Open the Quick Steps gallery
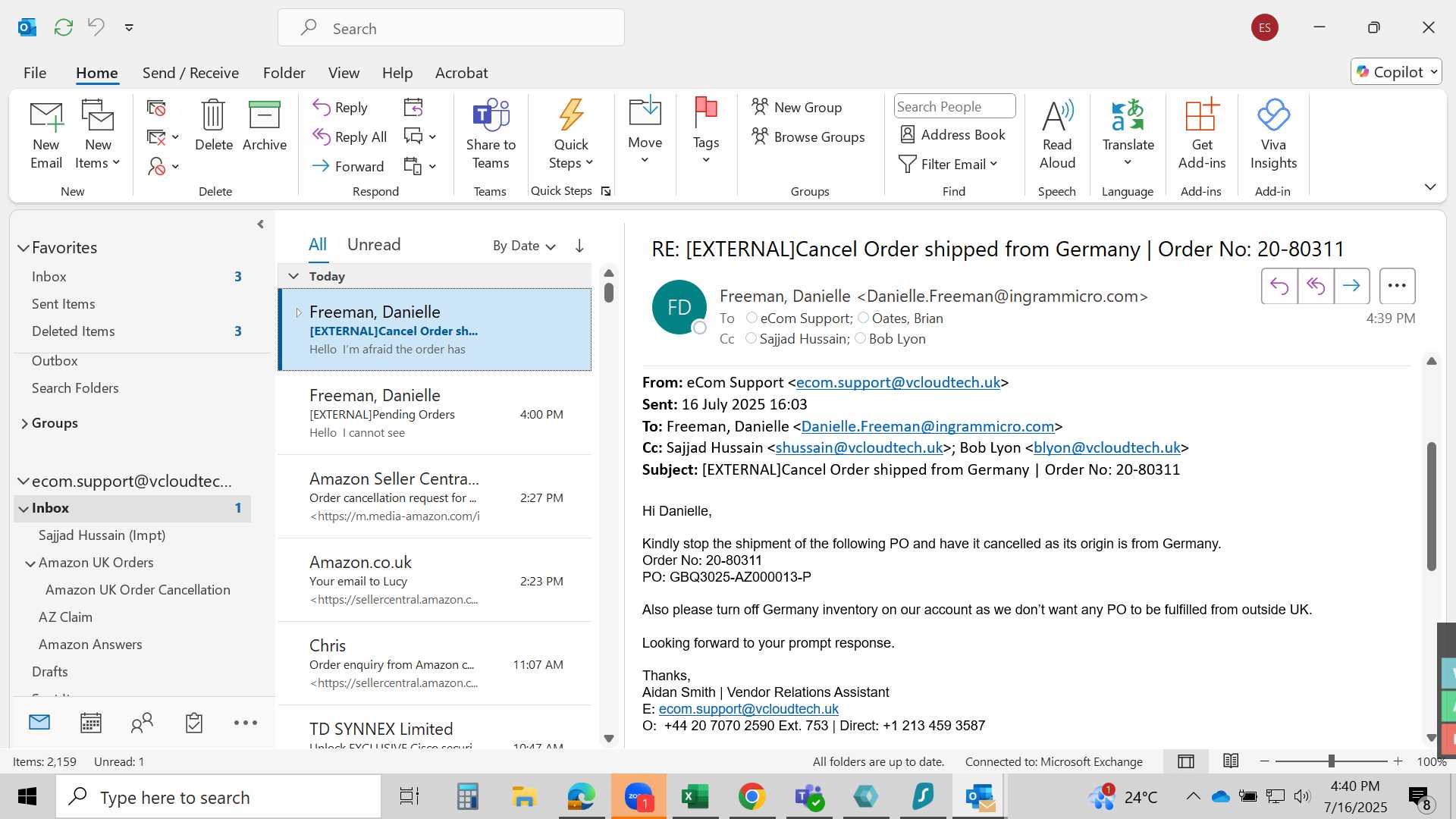This screenshot has height=819, width=1456. [571, 135]
